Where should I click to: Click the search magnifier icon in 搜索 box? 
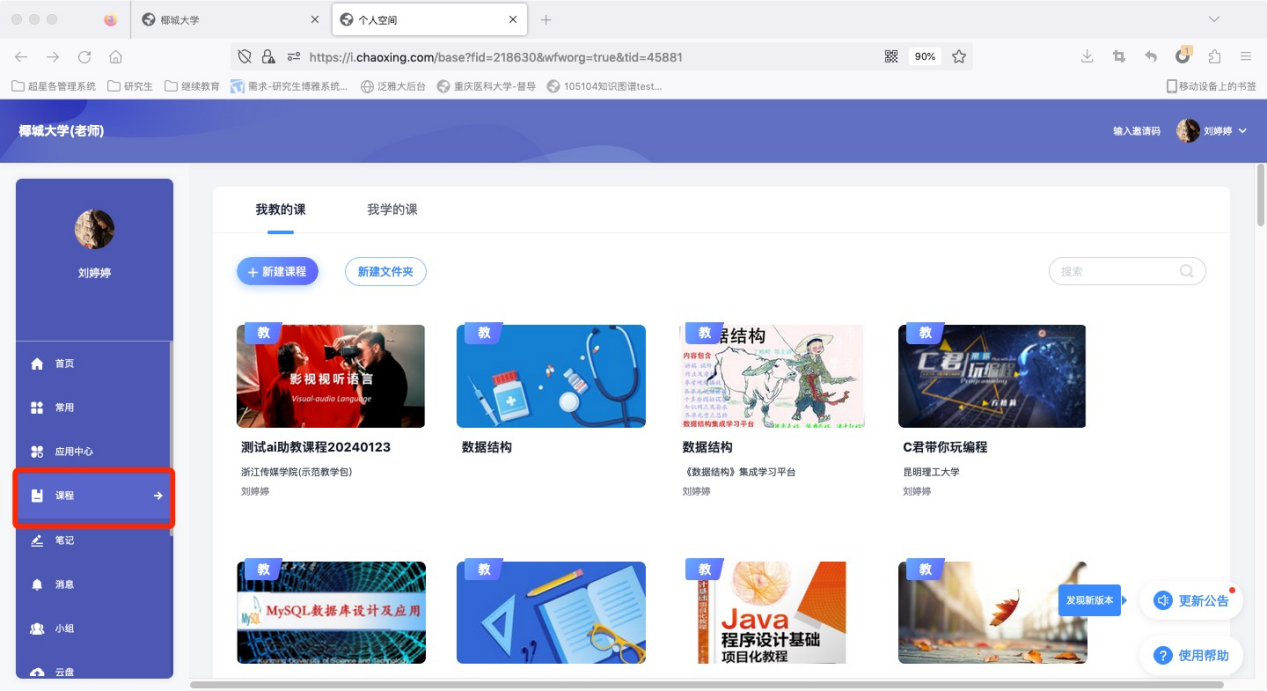[1186, 271]
